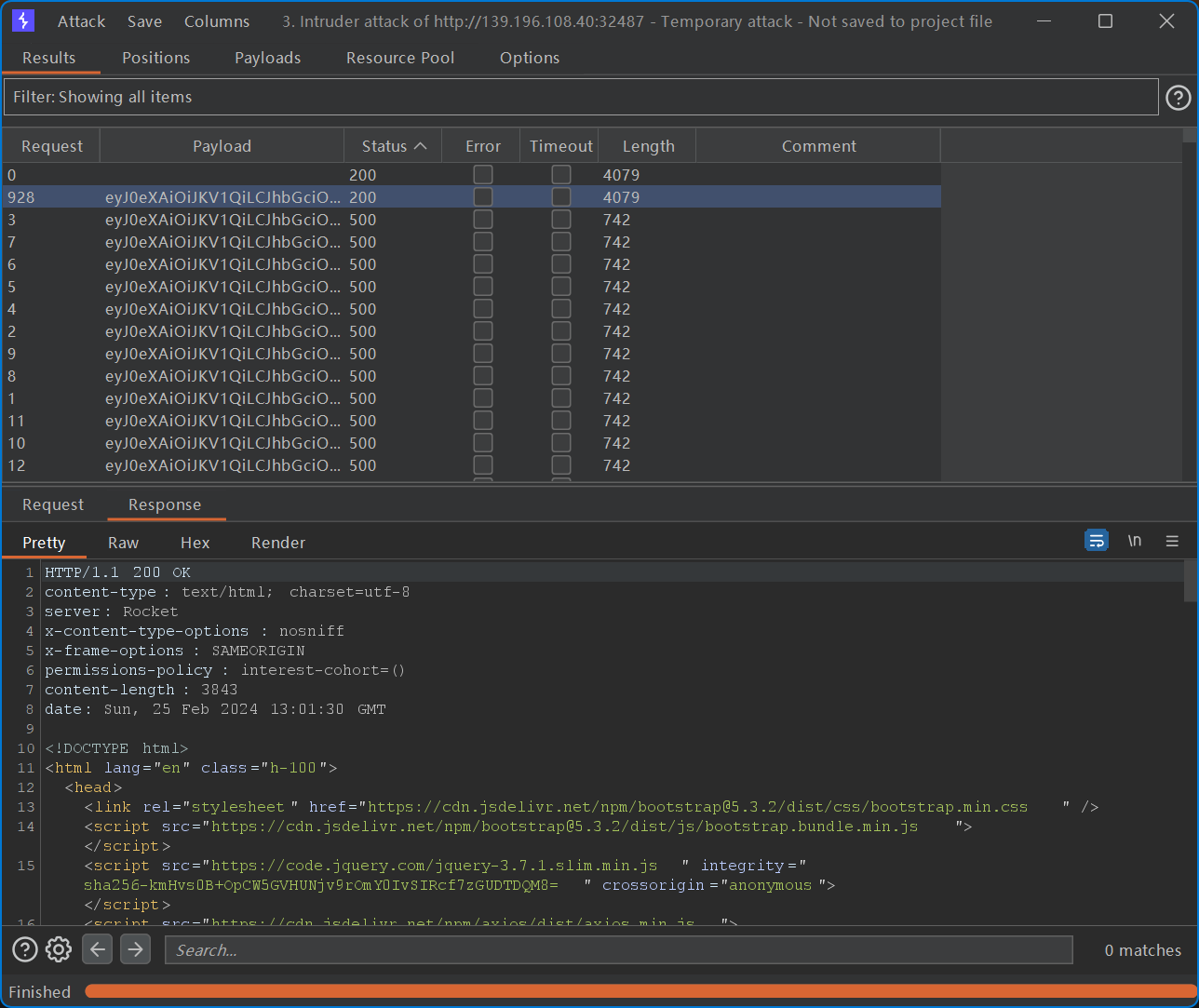Screen dimensions: 1199x1008
Task: Open response viewer hamburger menu icon
Action: (1172, 541)
